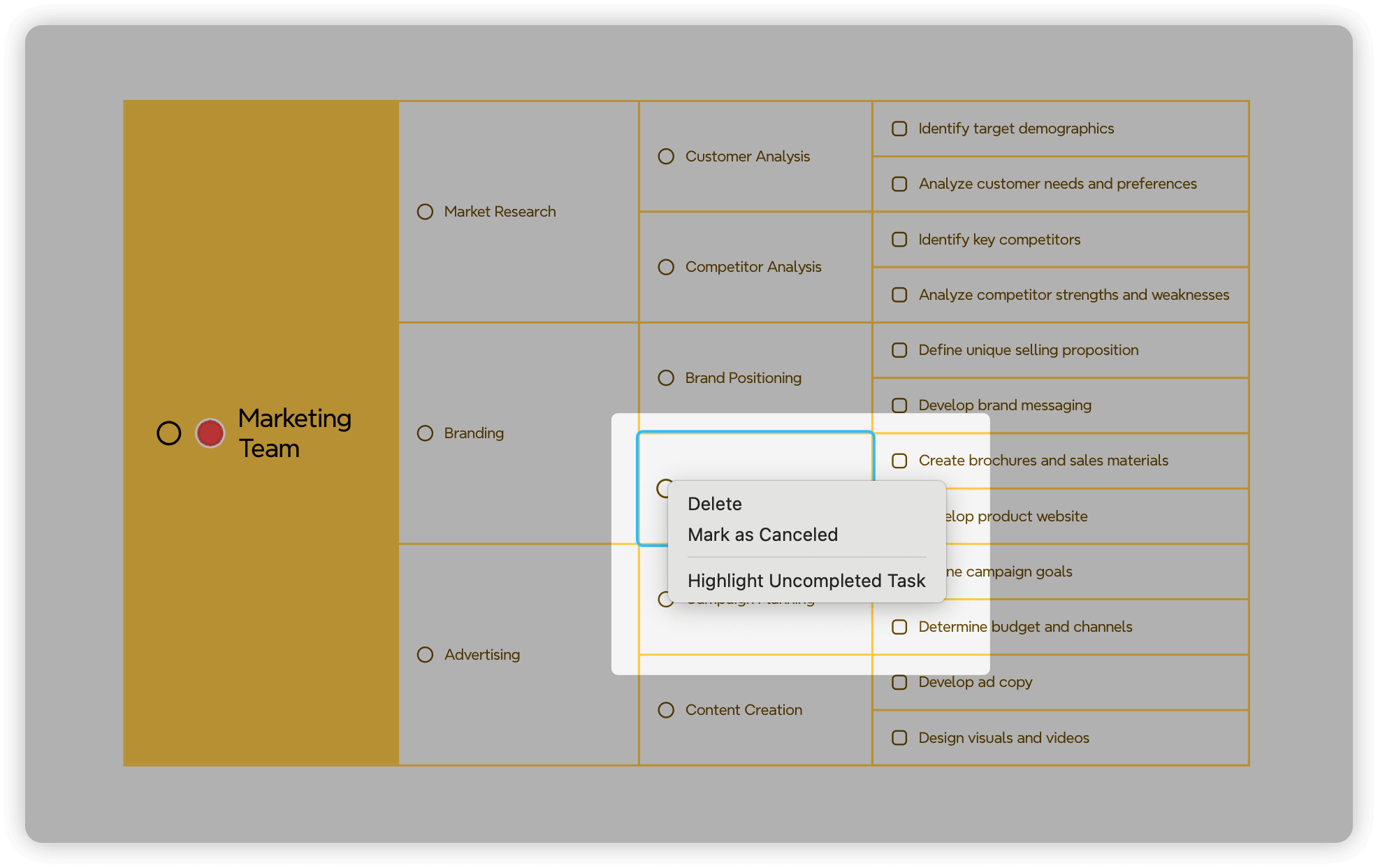Image resolution: width=1378 pixels, height=868 pixels.
Task: Toggle the Customer Analysis circle
Action: 666,157
